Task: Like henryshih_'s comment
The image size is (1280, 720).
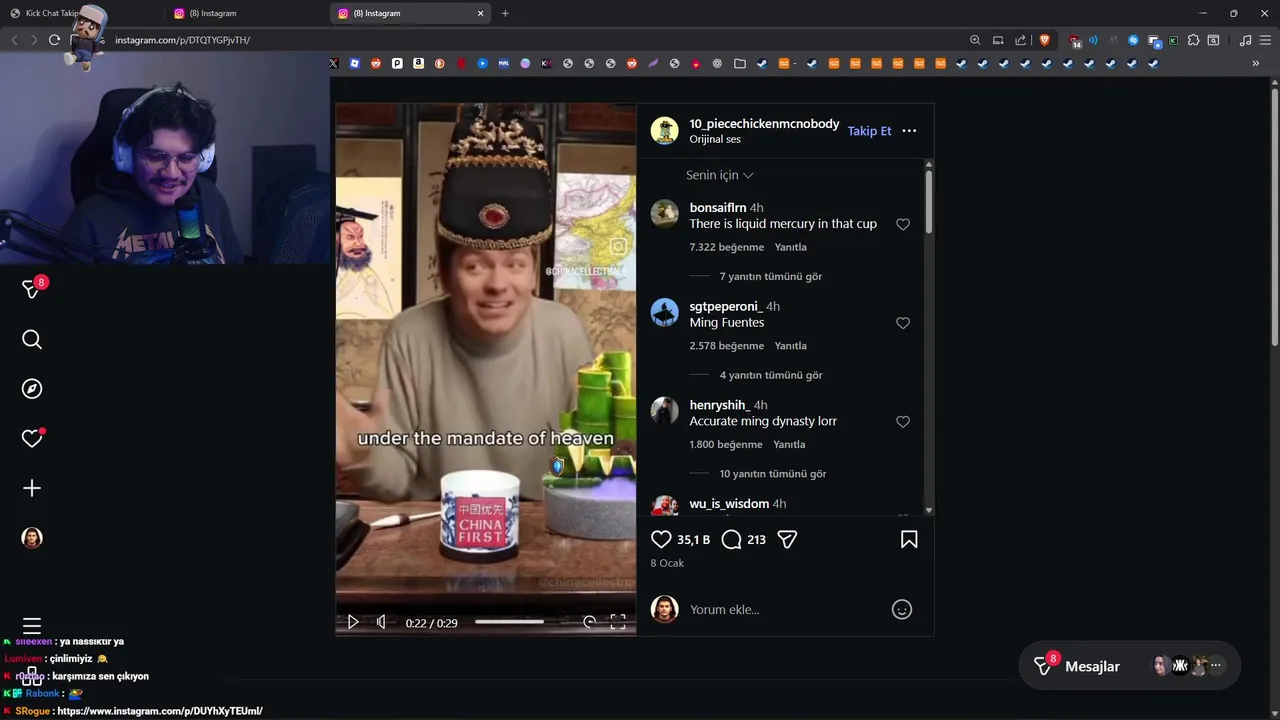Action: [903, 422]
